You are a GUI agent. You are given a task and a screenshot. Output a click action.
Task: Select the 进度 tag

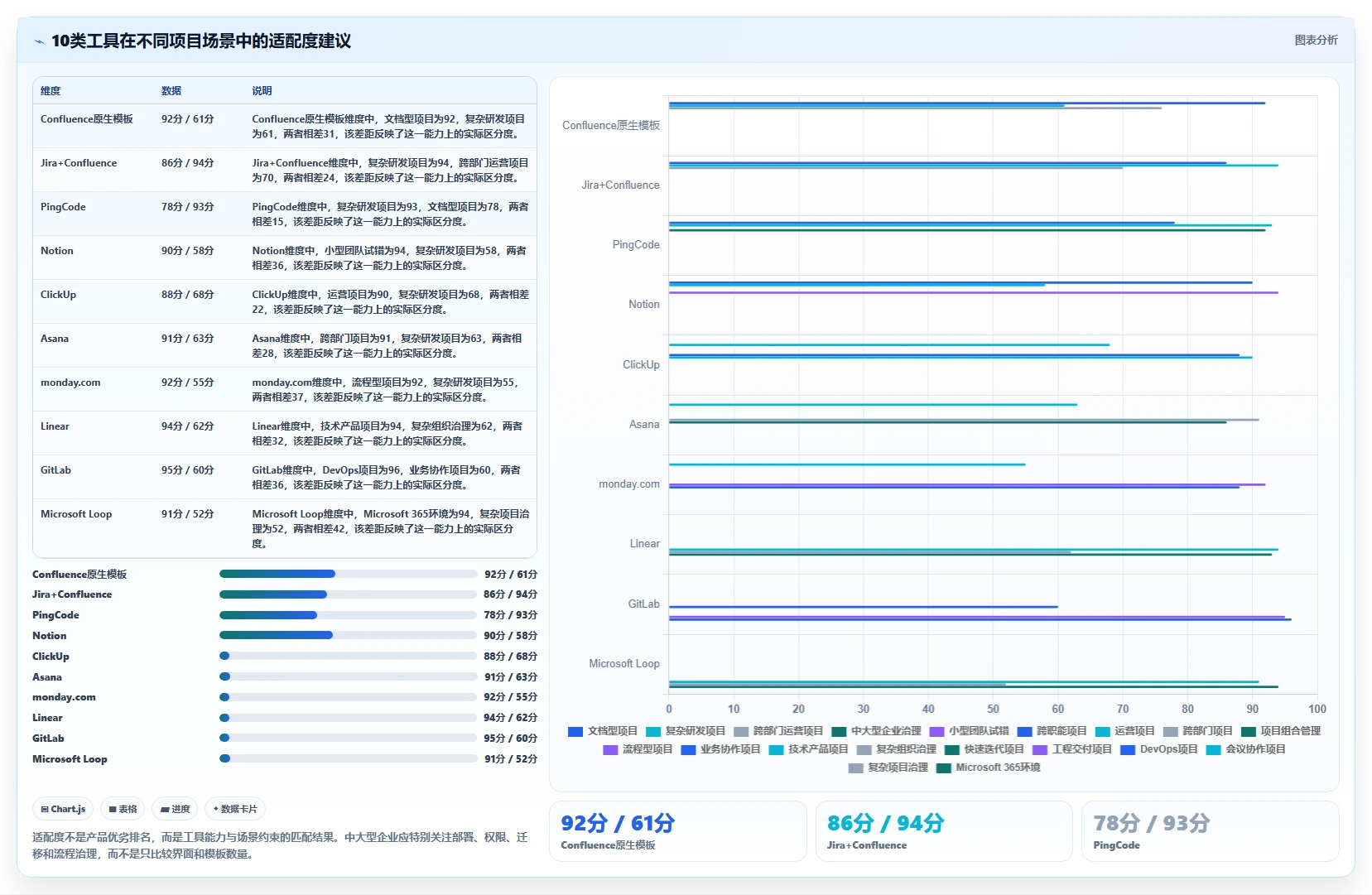pyautogui.click(x=175, y=809)
